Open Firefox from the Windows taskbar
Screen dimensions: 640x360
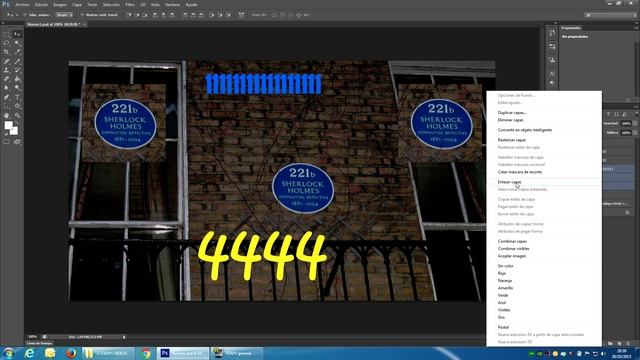[71, 353]
